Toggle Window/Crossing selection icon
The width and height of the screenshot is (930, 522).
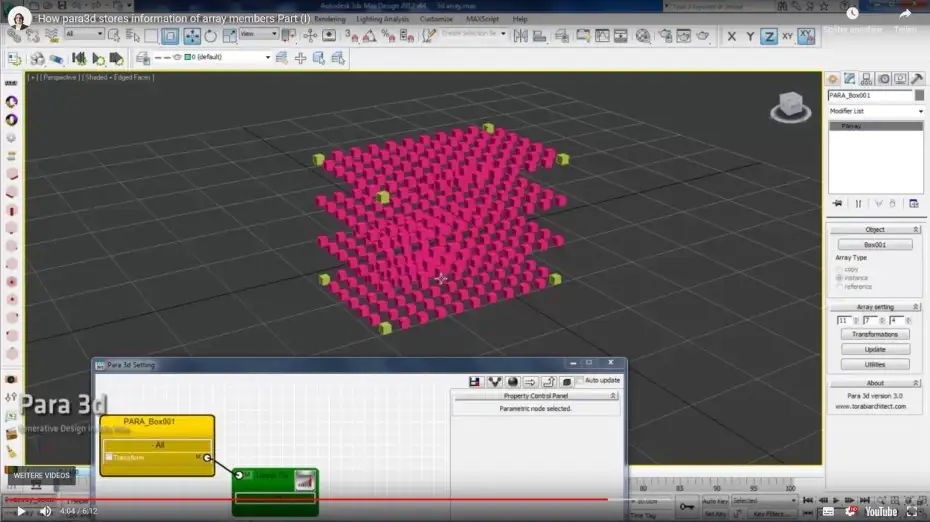[170, 36]
